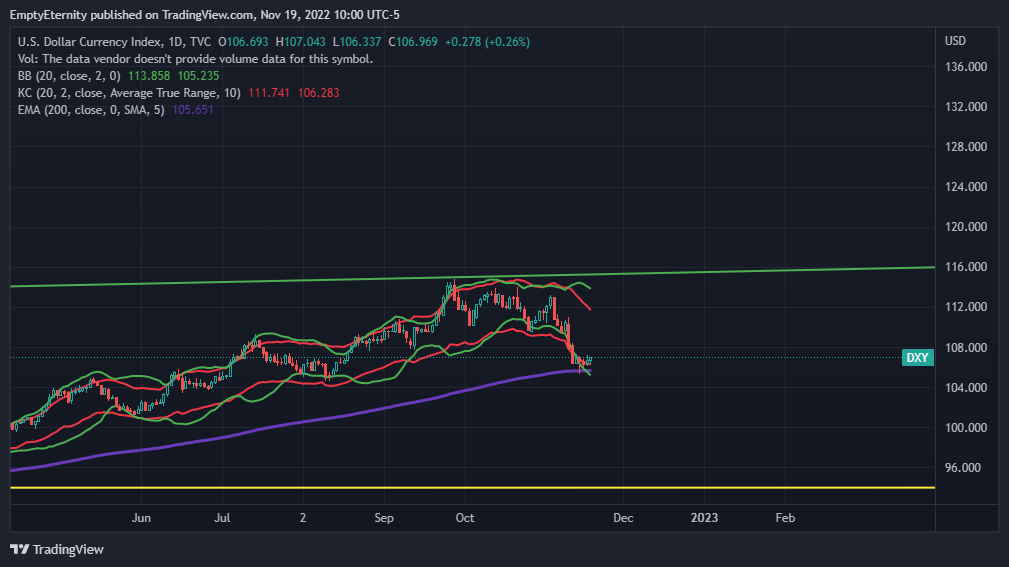
Task: Click the BB upper value 113.858
Action: tap(149, 76)
